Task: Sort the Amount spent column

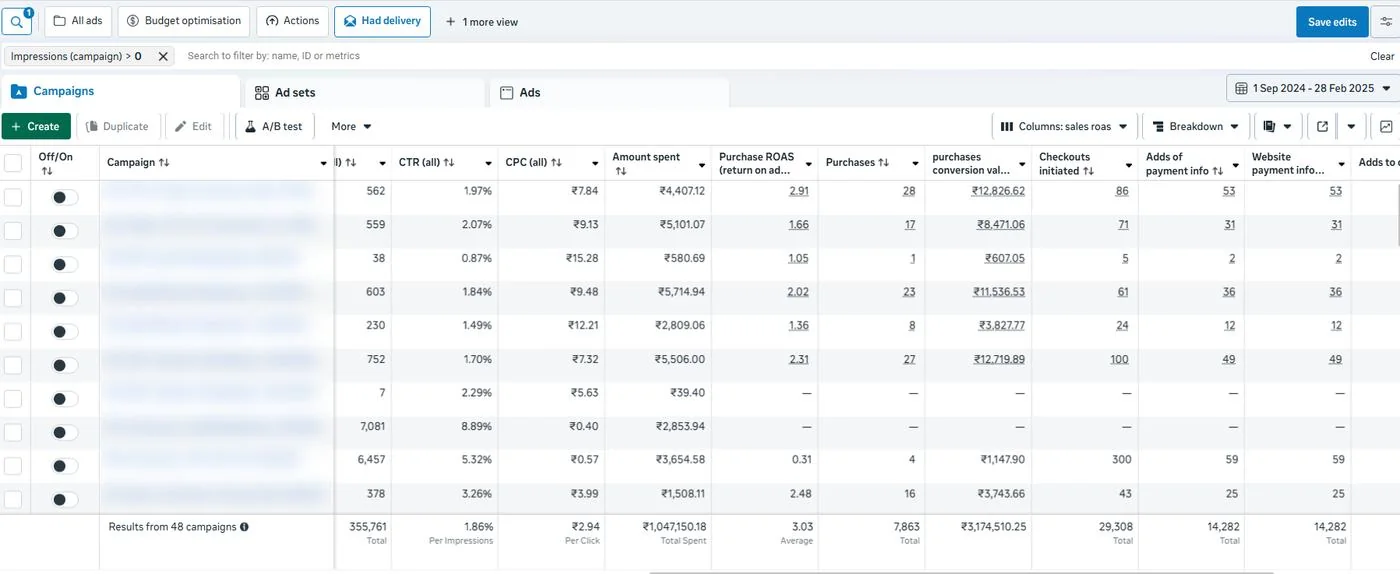Action: coord(620,172)
